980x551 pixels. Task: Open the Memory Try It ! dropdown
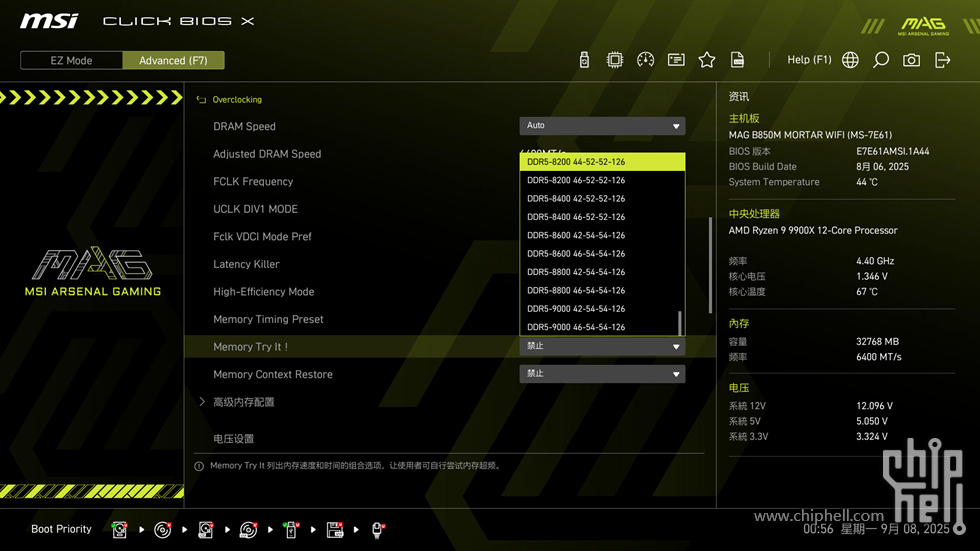(x=602, y=346)
